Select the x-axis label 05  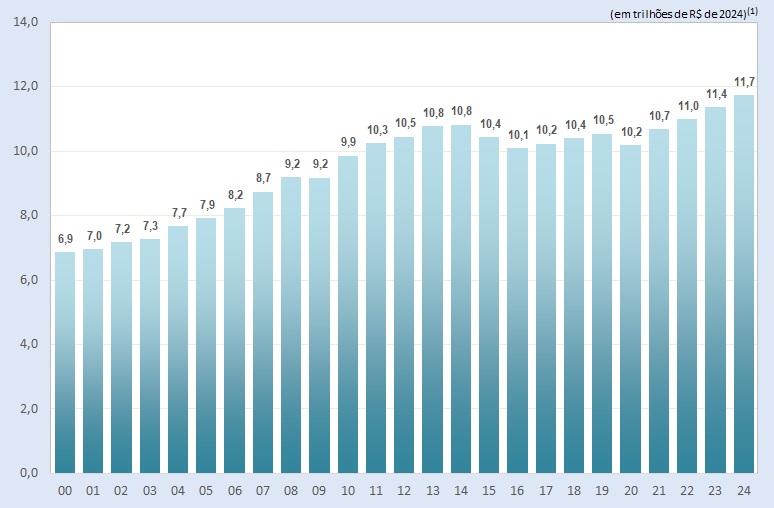tap(206, 491)
